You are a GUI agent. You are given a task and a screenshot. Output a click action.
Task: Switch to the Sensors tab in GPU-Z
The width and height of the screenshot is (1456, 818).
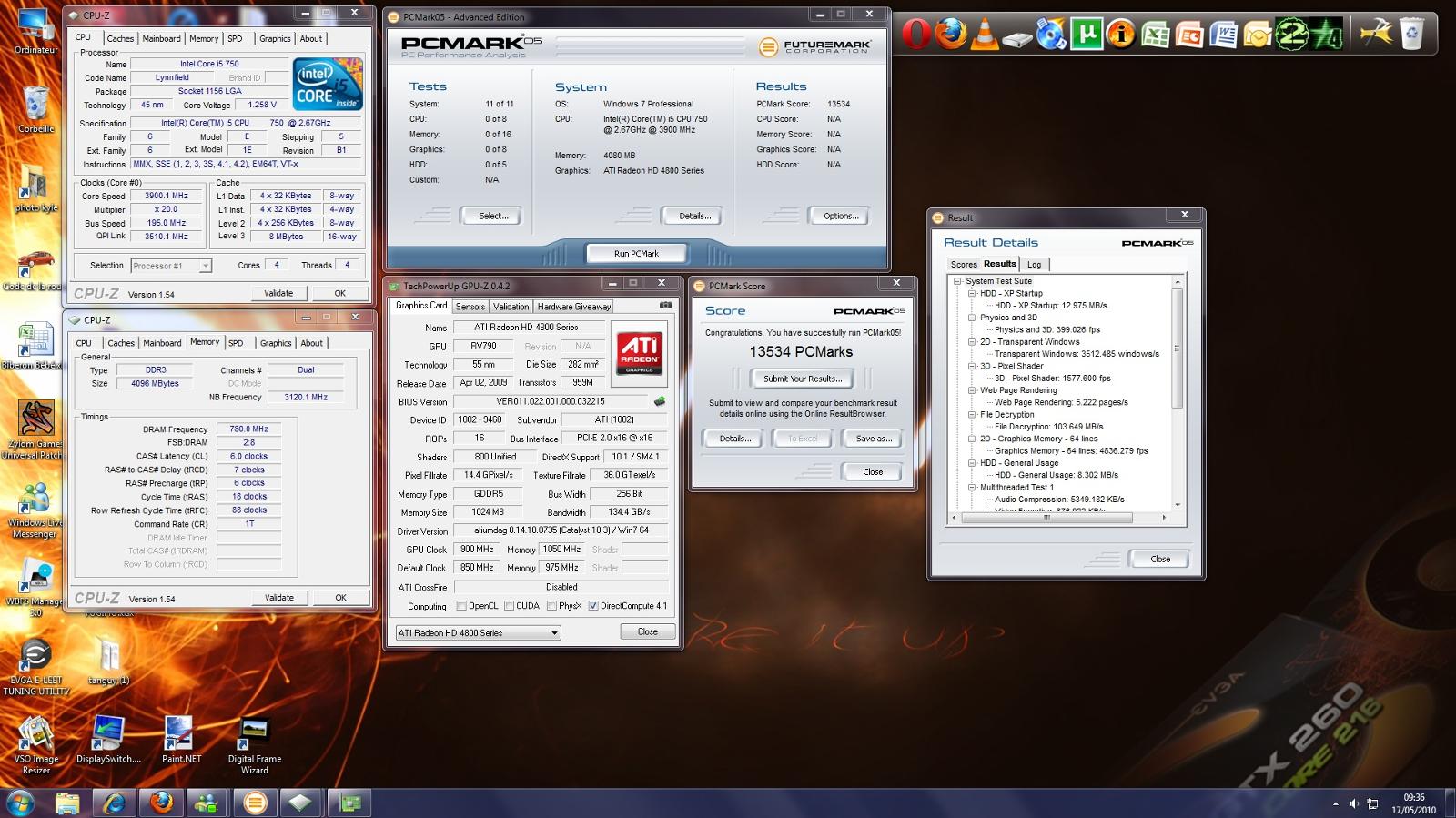pyautogui.click(x=470, y=307)
